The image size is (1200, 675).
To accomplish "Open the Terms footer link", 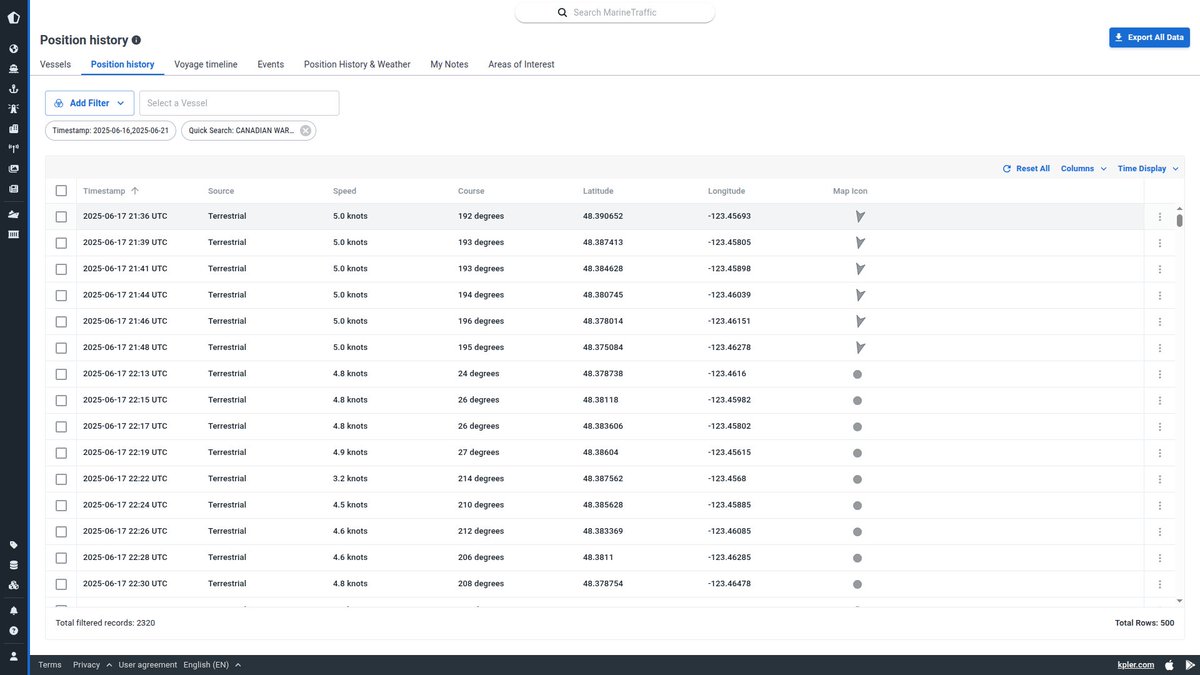I will pyautogui.click(x=50, y=665).
